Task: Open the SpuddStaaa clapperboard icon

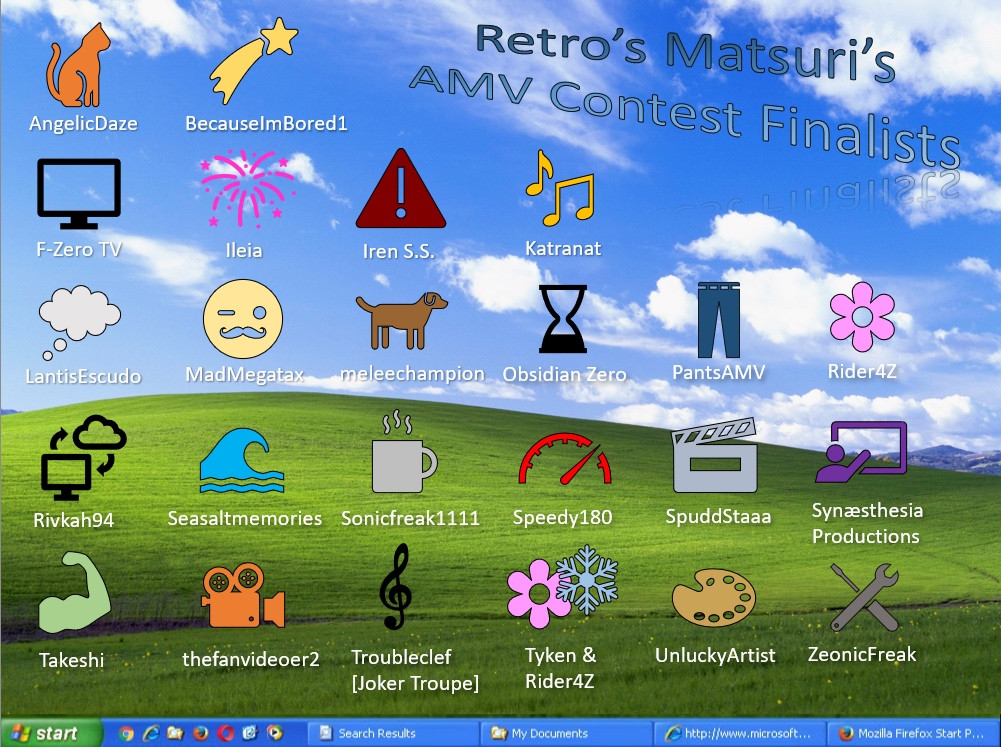Action: 715,455
